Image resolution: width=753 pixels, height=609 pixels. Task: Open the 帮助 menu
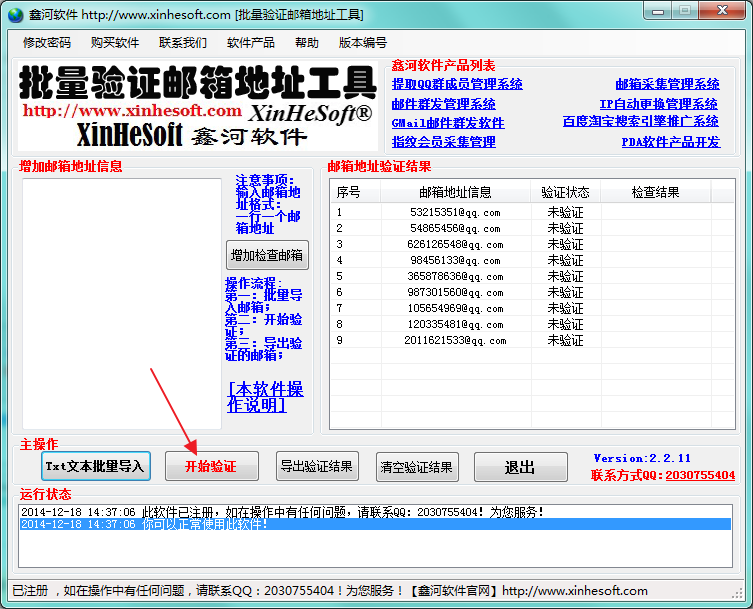307,43
